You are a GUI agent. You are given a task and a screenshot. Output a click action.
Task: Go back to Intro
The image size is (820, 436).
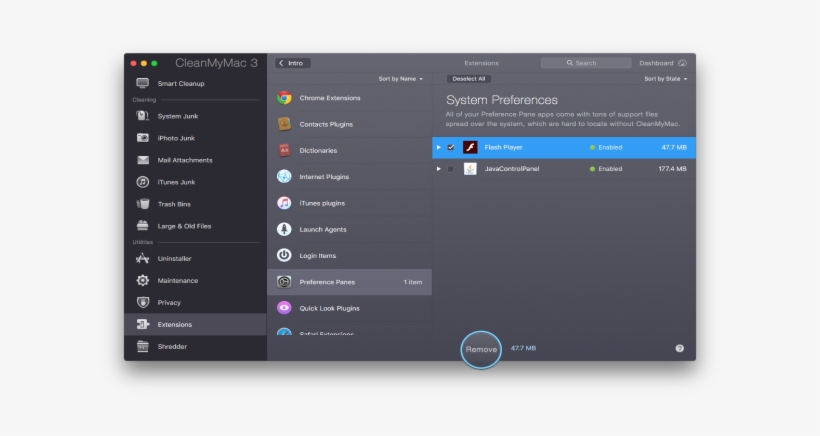point(293,63)
